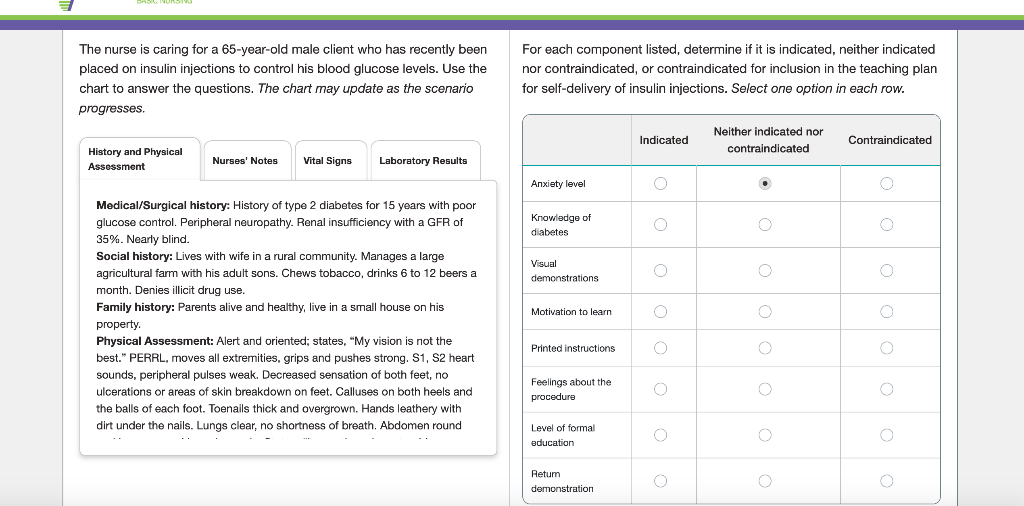The image size is (1024, 506).
Task: Mark Anxiety level as Contraindicated
Action: (887, 184)
